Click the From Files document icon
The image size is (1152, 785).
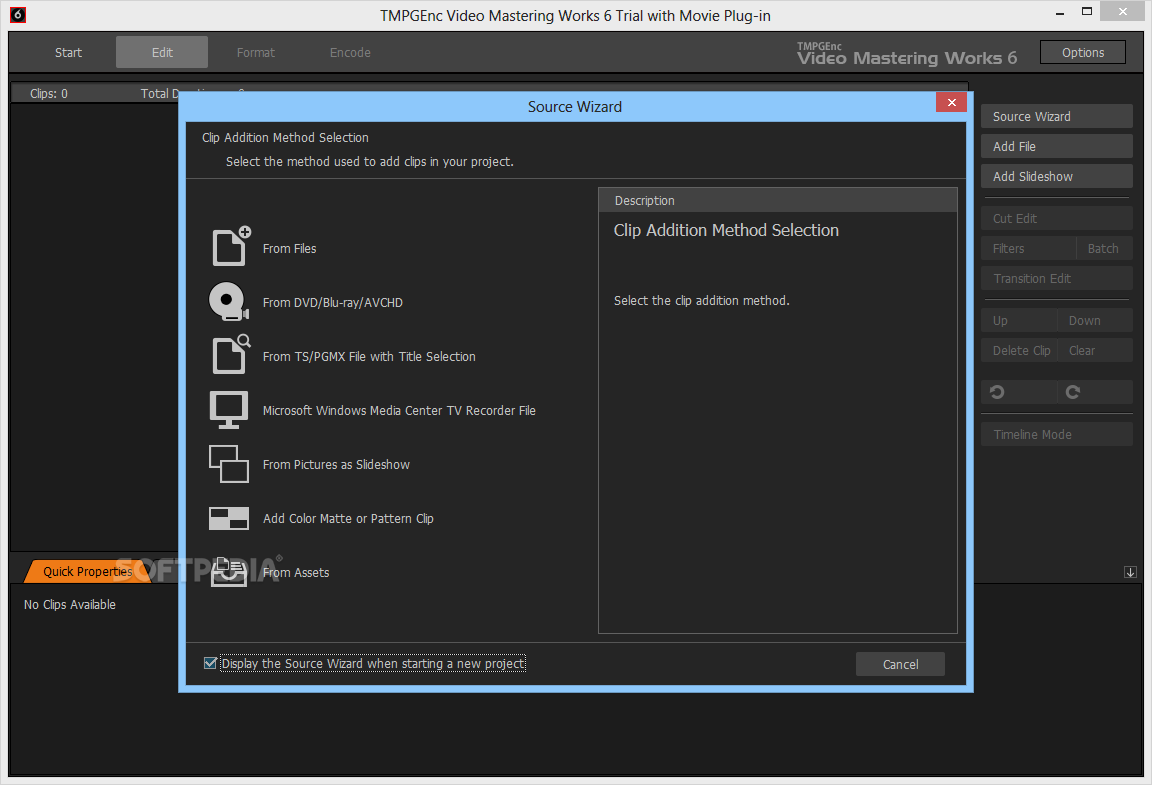(x=231, y=246)
